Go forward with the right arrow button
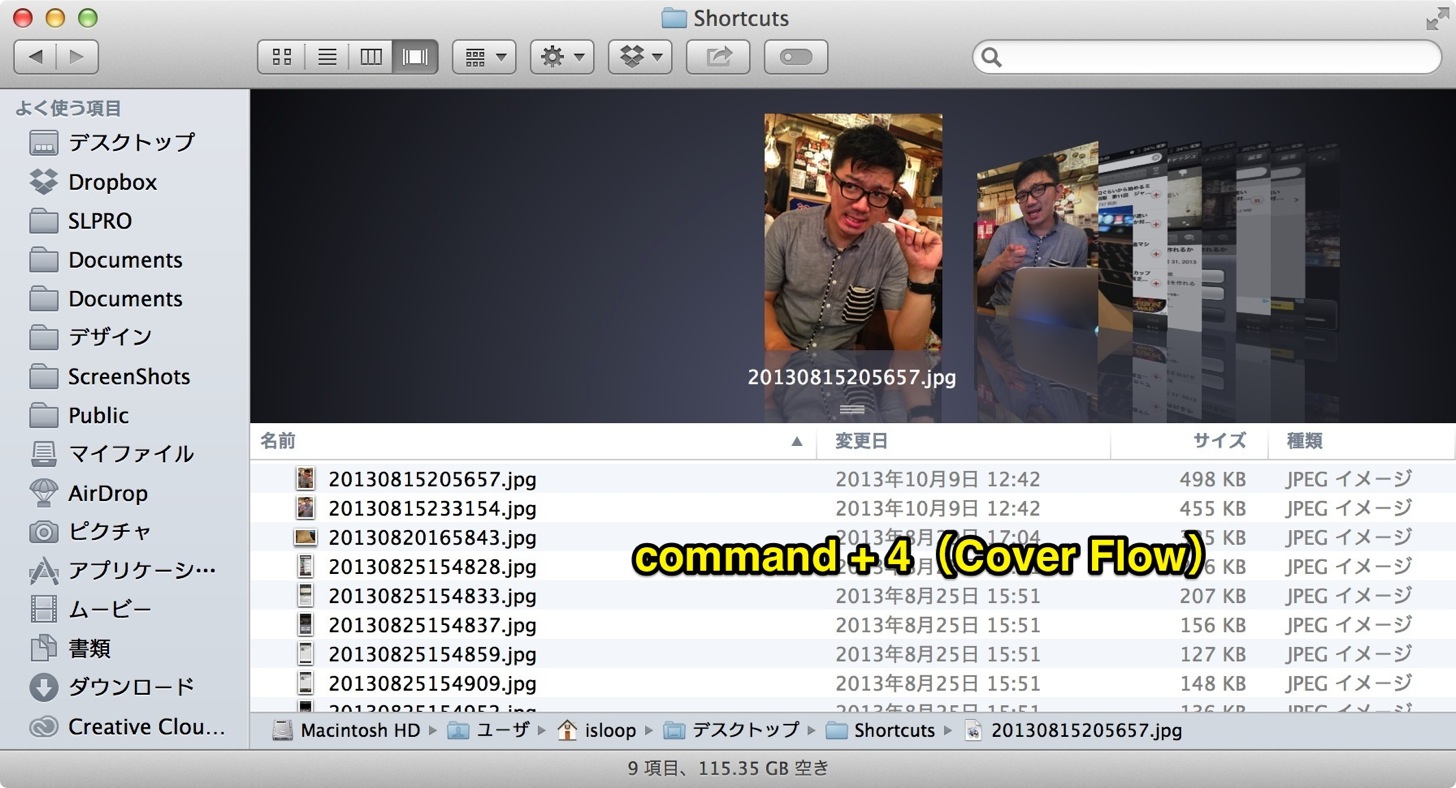1456x788 pixels. point(77,57)
